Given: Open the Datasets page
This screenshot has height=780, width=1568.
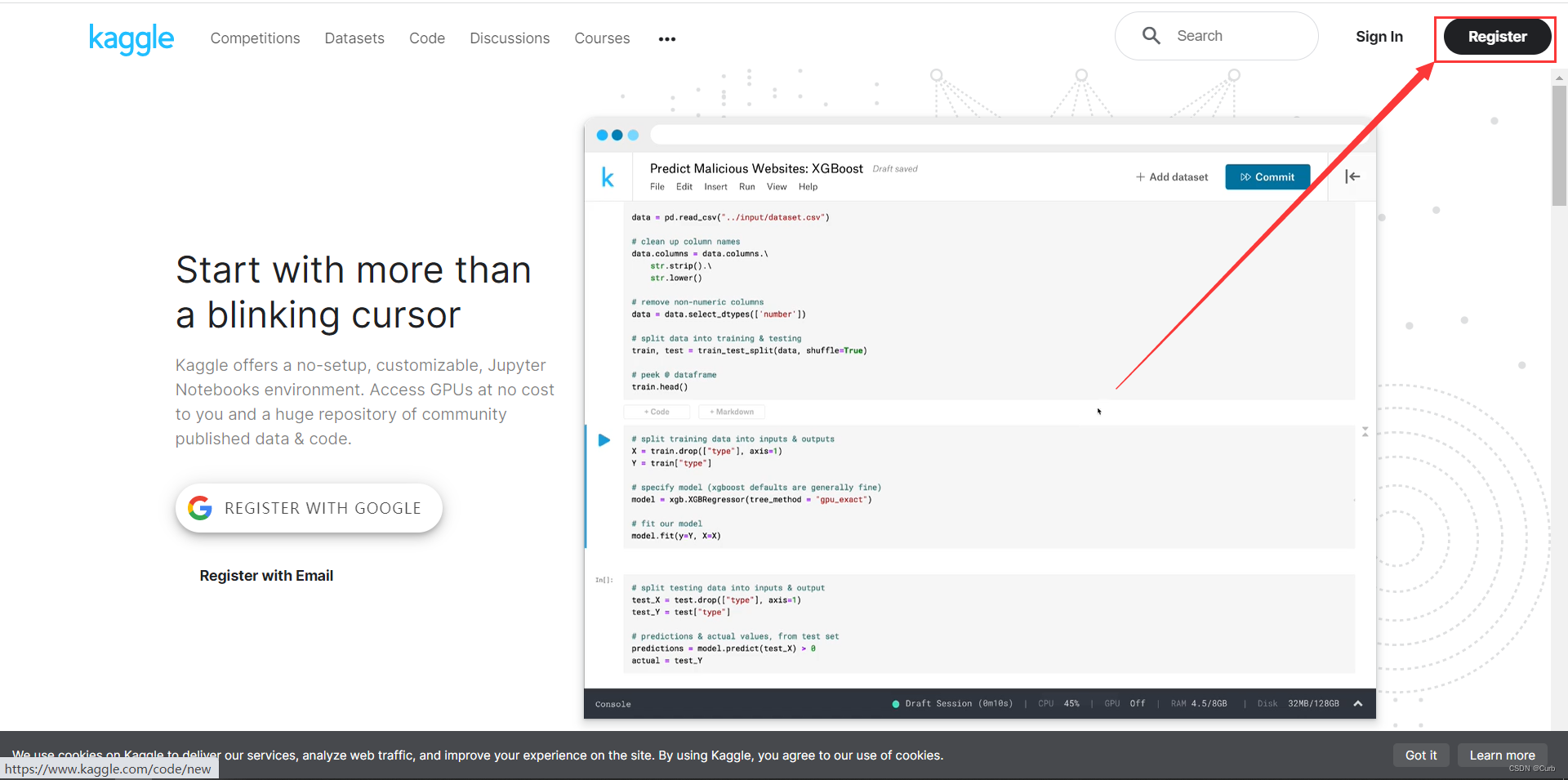Looking at the screenshot, I should (x=354, y=38).
